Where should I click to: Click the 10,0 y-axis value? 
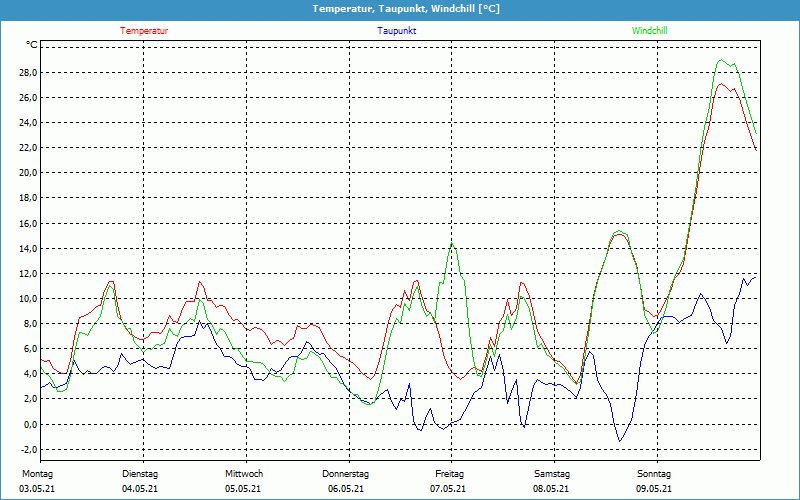28,298
